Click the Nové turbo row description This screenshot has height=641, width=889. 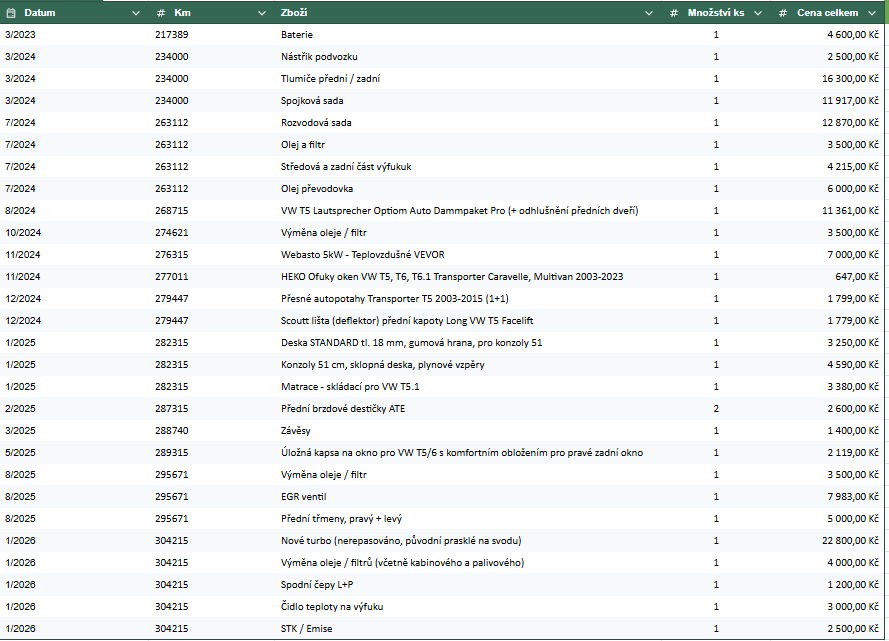(401, 541)
